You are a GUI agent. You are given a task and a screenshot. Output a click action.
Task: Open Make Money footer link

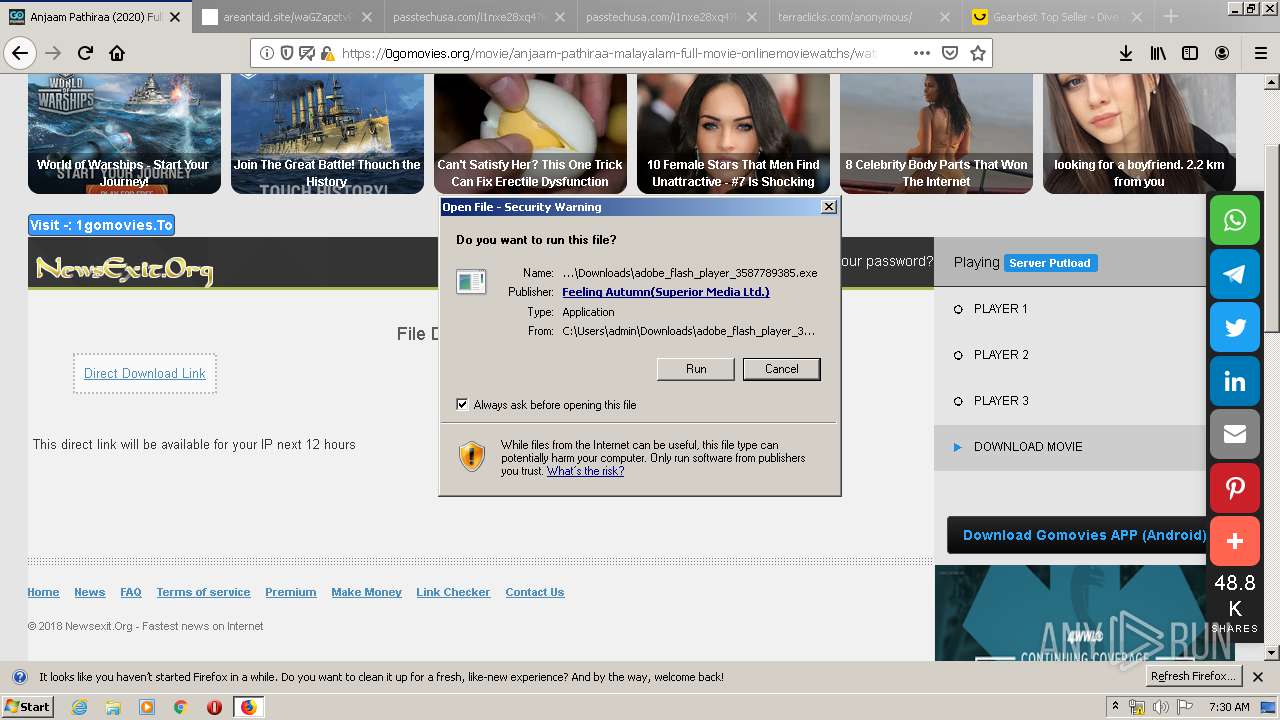[x=366, y=592]
